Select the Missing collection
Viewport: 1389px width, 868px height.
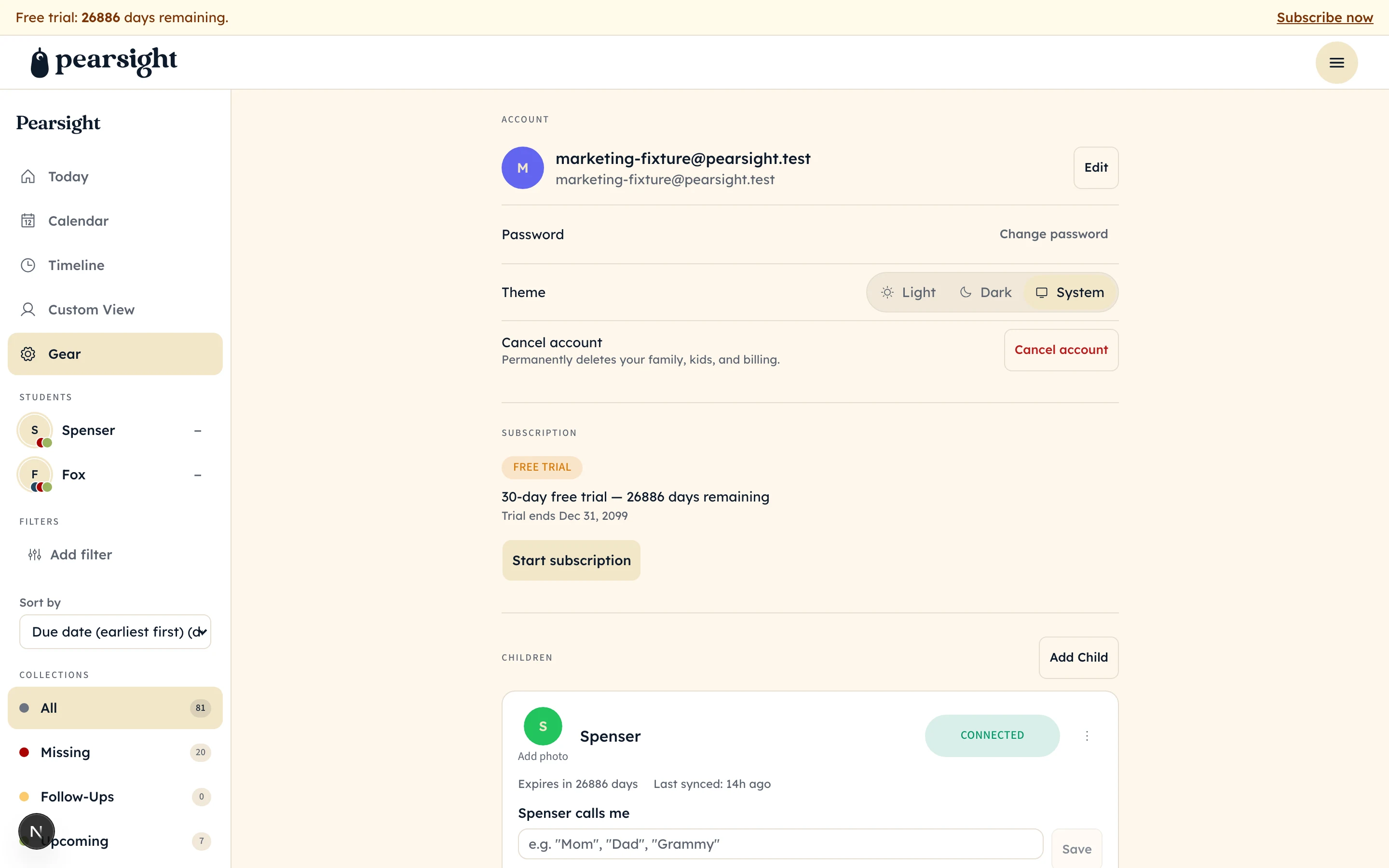[x=115, y=752]
